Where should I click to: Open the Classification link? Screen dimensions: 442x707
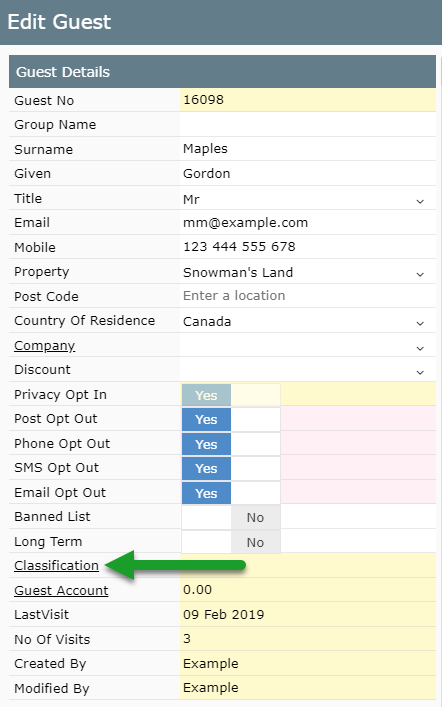coord(56,565)
